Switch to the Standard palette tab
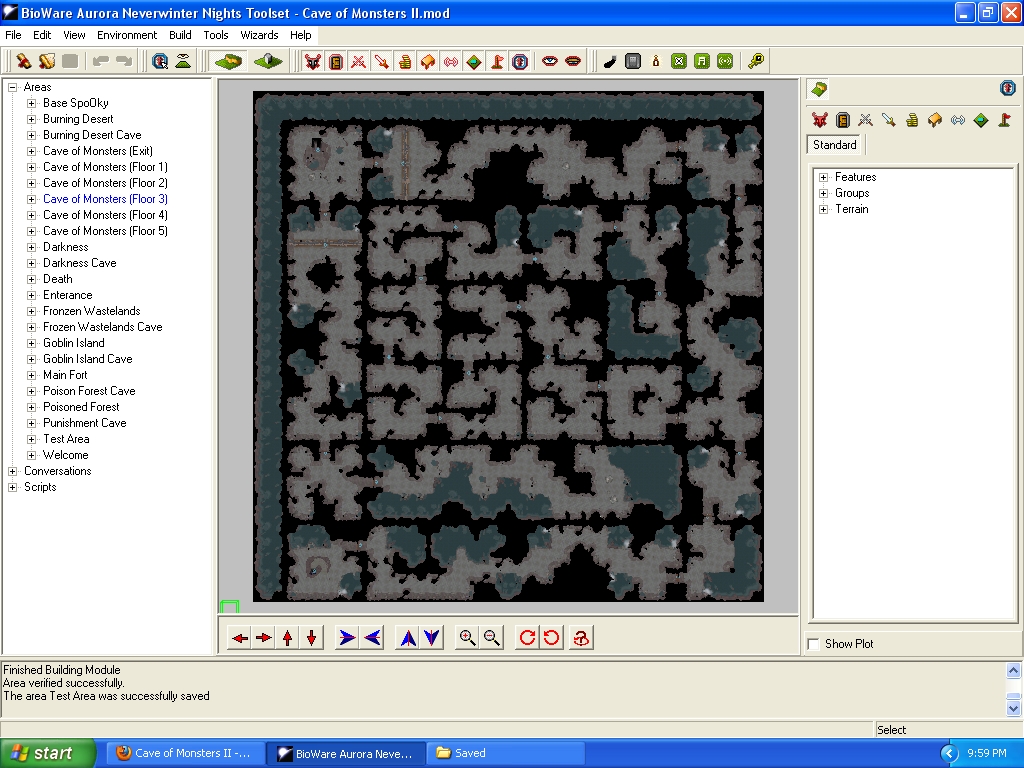 point(834,145)
